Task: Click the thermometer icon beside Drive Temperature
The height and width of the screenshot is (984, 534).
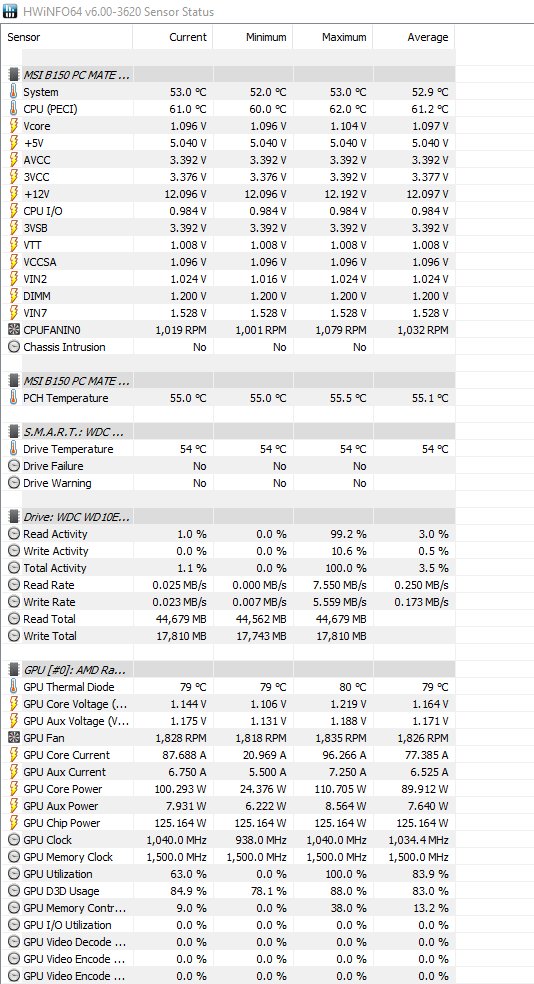Action: click(x=14, y=449)
